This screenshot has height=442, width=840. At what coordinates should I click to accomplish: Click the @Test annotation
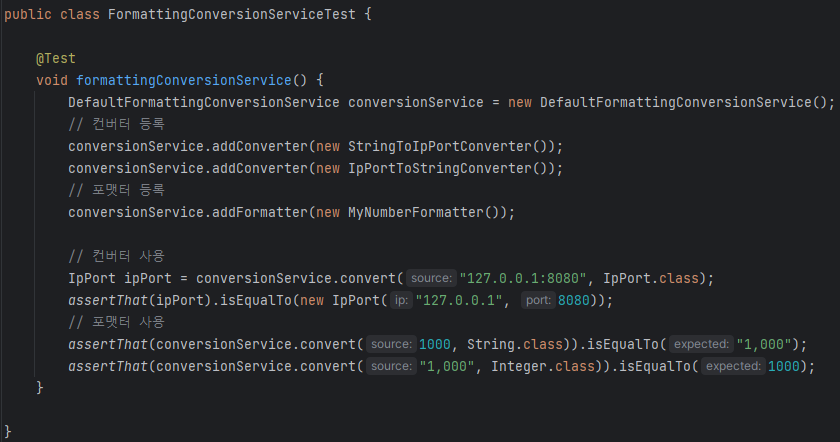pyautogui.click(x=56, y=58)
